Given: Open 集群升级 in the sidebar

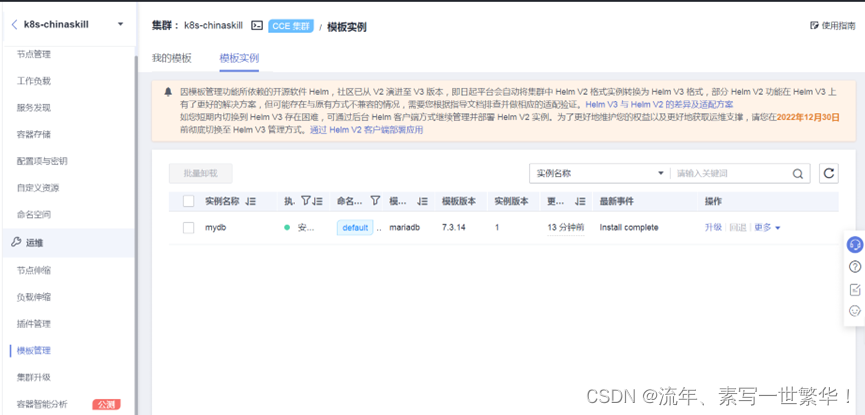Looking at the screenshot, I should coord(34,377).
